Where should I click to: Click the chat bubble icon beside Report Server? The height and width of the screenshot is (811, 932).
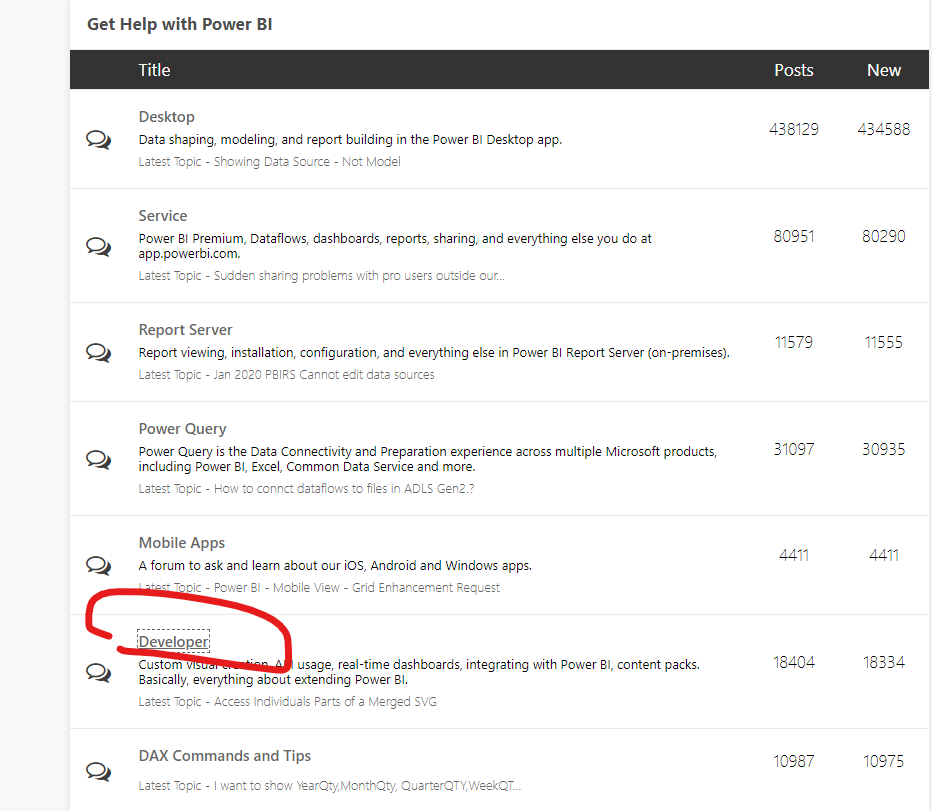point(98,353)
